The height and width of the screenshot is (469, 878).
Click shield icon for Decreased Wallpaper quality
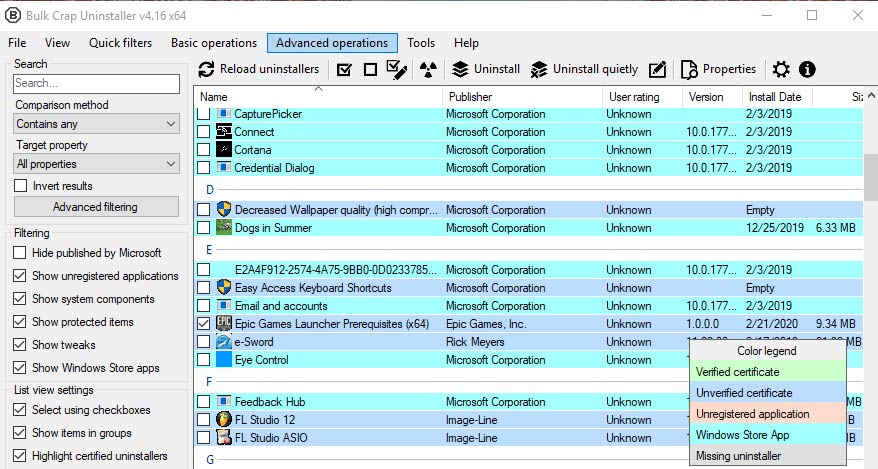click(x=224, y=209)
